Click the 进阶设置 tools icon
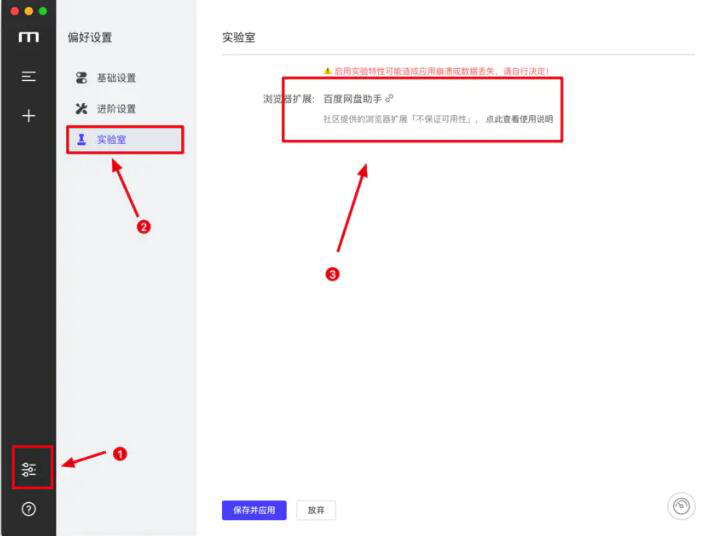This screenshot has width=718, height=536. click(82, 108)
